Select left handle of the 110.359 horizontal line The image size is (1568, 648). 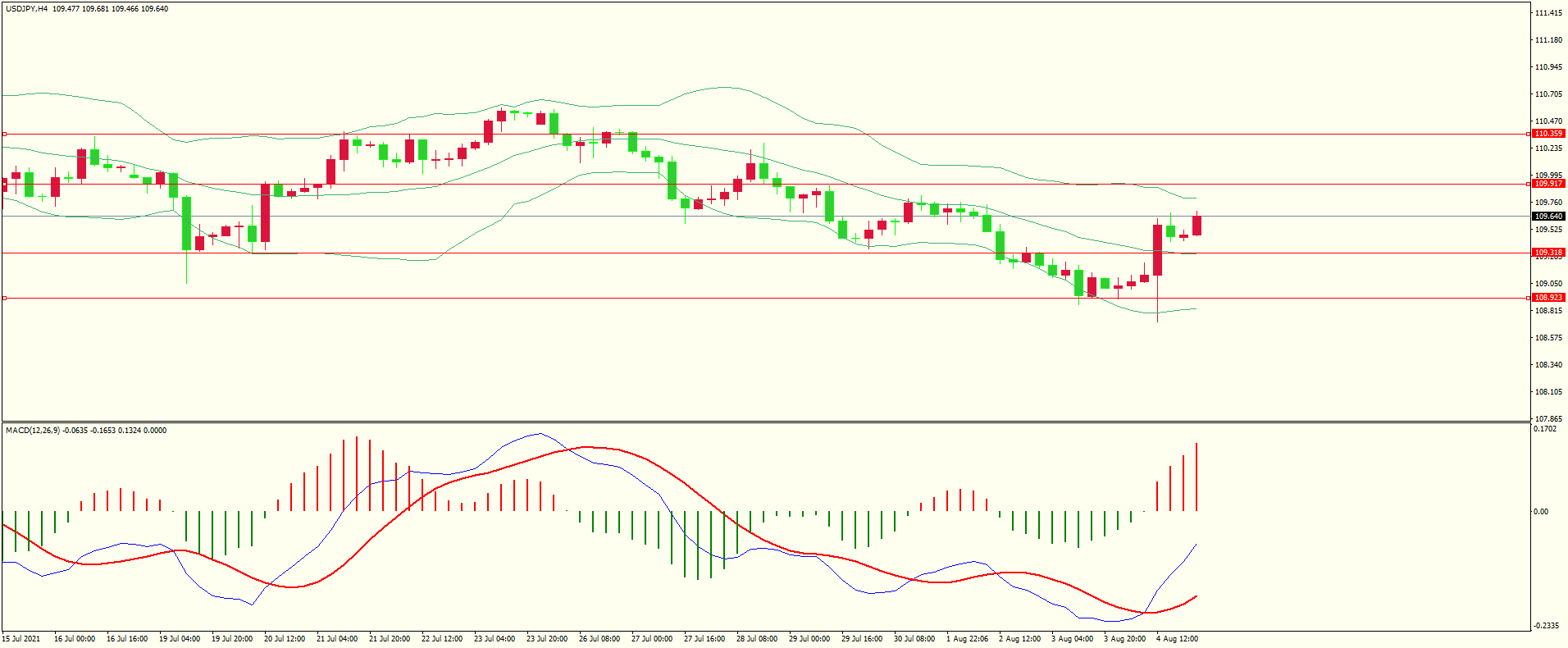pyautogui.click(x=4, y=134)
